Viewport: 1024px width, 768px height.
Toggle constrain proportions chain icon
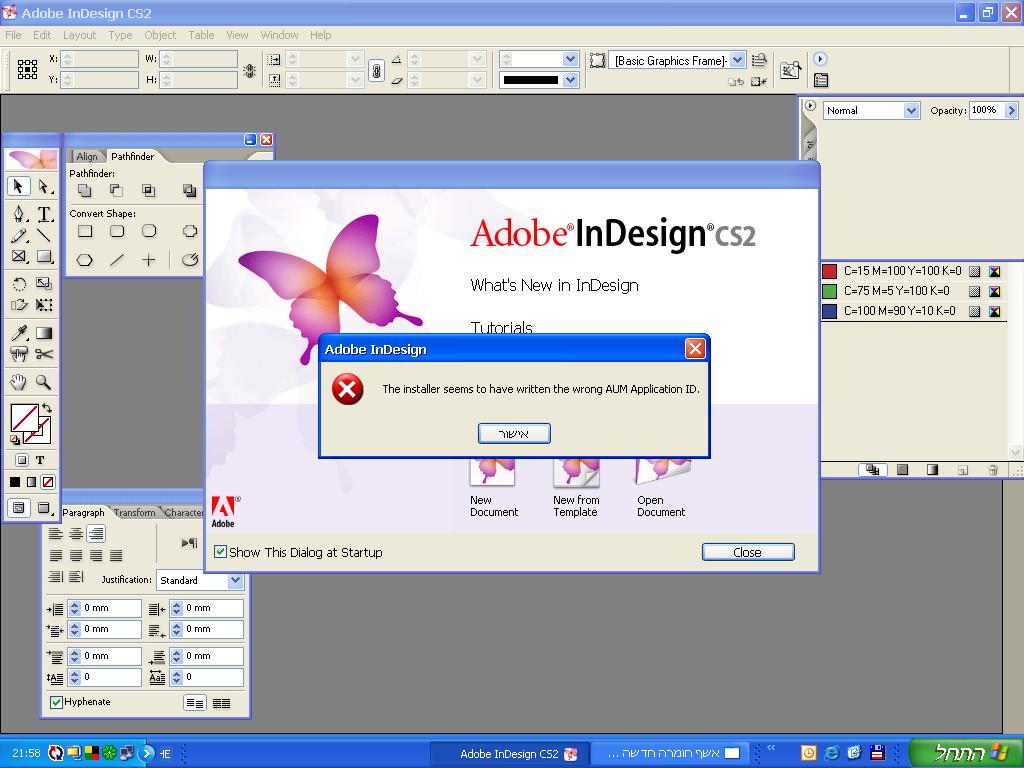(376, 70)
